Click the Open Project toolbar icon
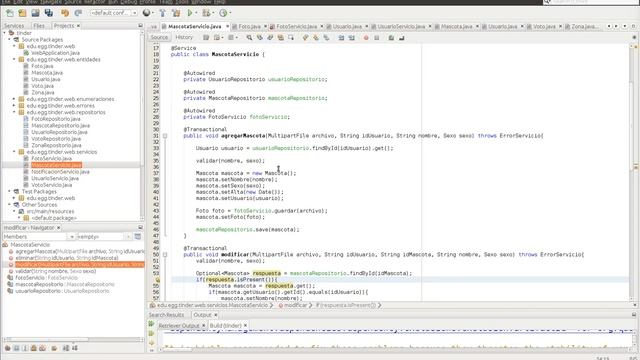Image resolution: width=640 pixels, height=360 pixels. [x=36, y=13]
